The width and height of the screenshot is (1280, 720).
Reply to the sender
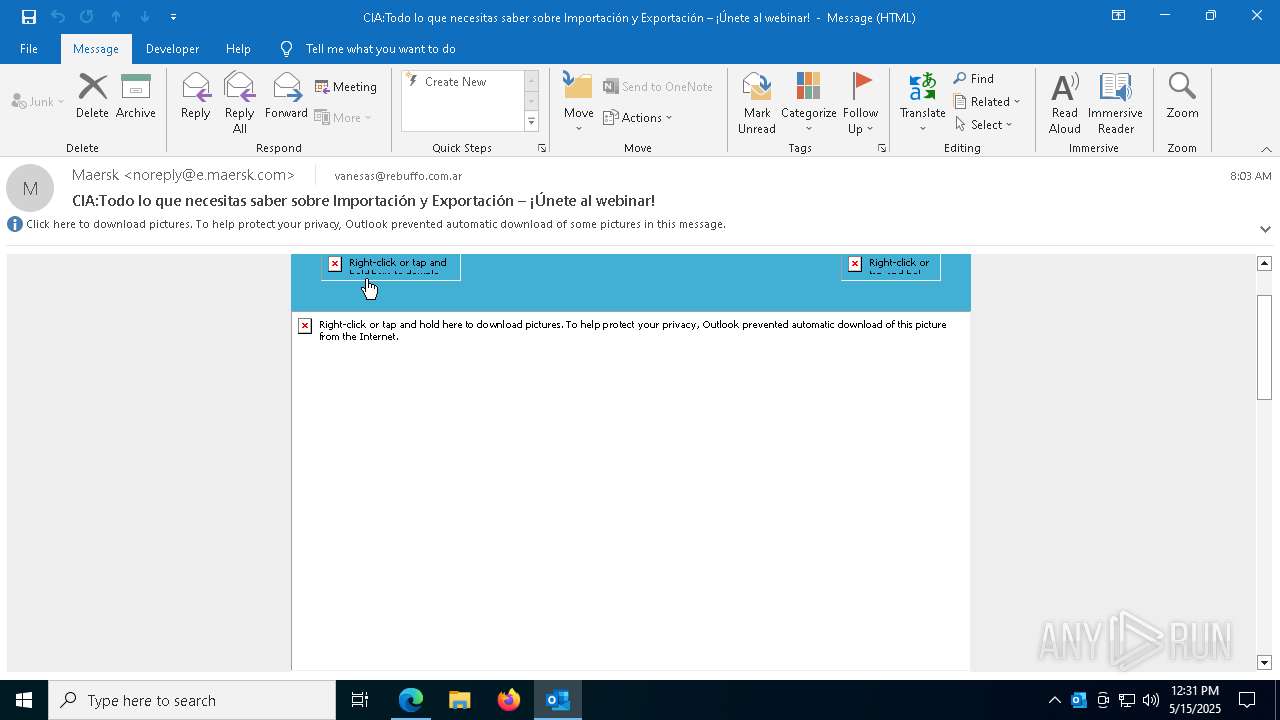click(196, 97)
